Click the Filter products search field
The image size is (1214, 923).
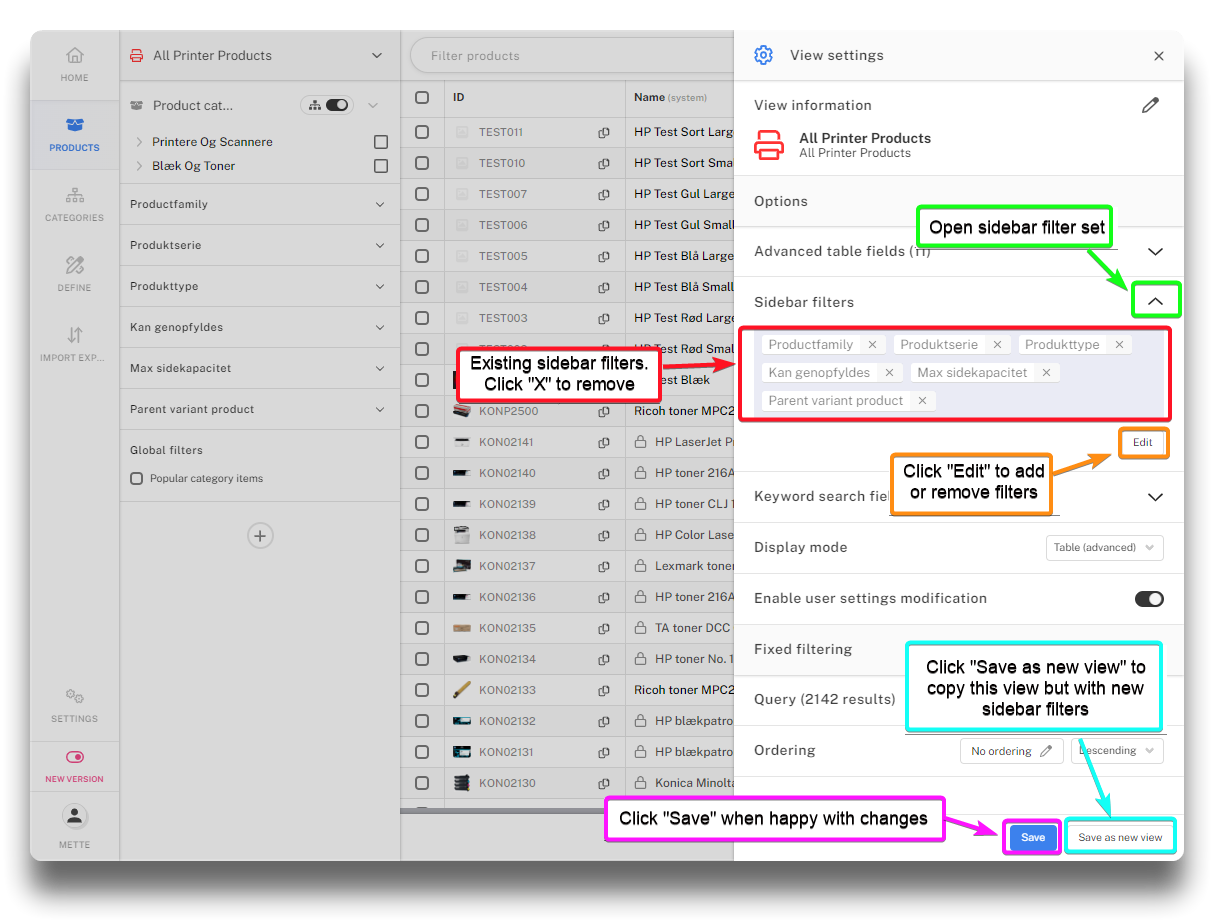tap(570, 56)
